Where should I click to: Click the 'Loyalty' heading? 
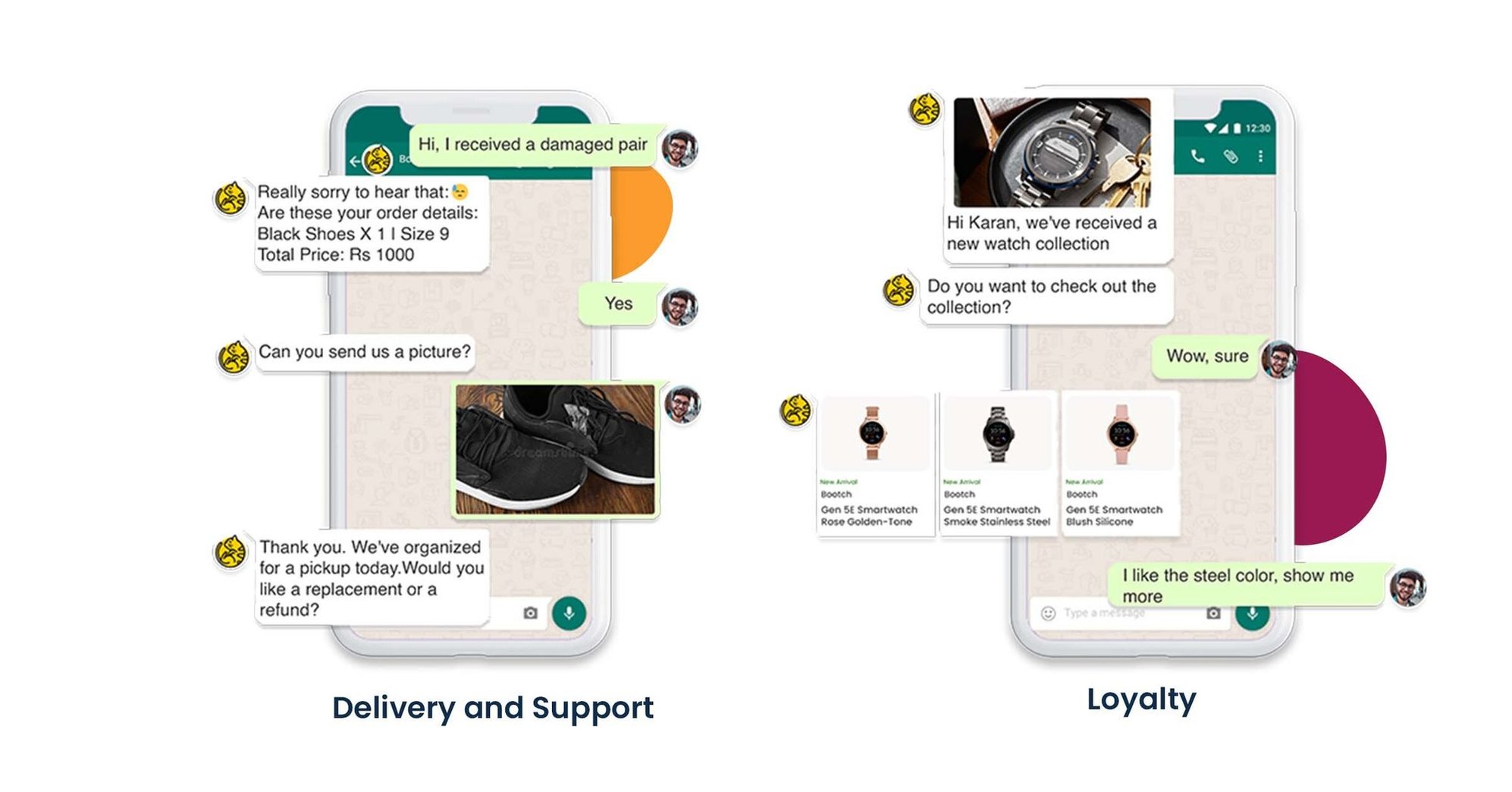pyautogui.click(x=1141, y=699)
